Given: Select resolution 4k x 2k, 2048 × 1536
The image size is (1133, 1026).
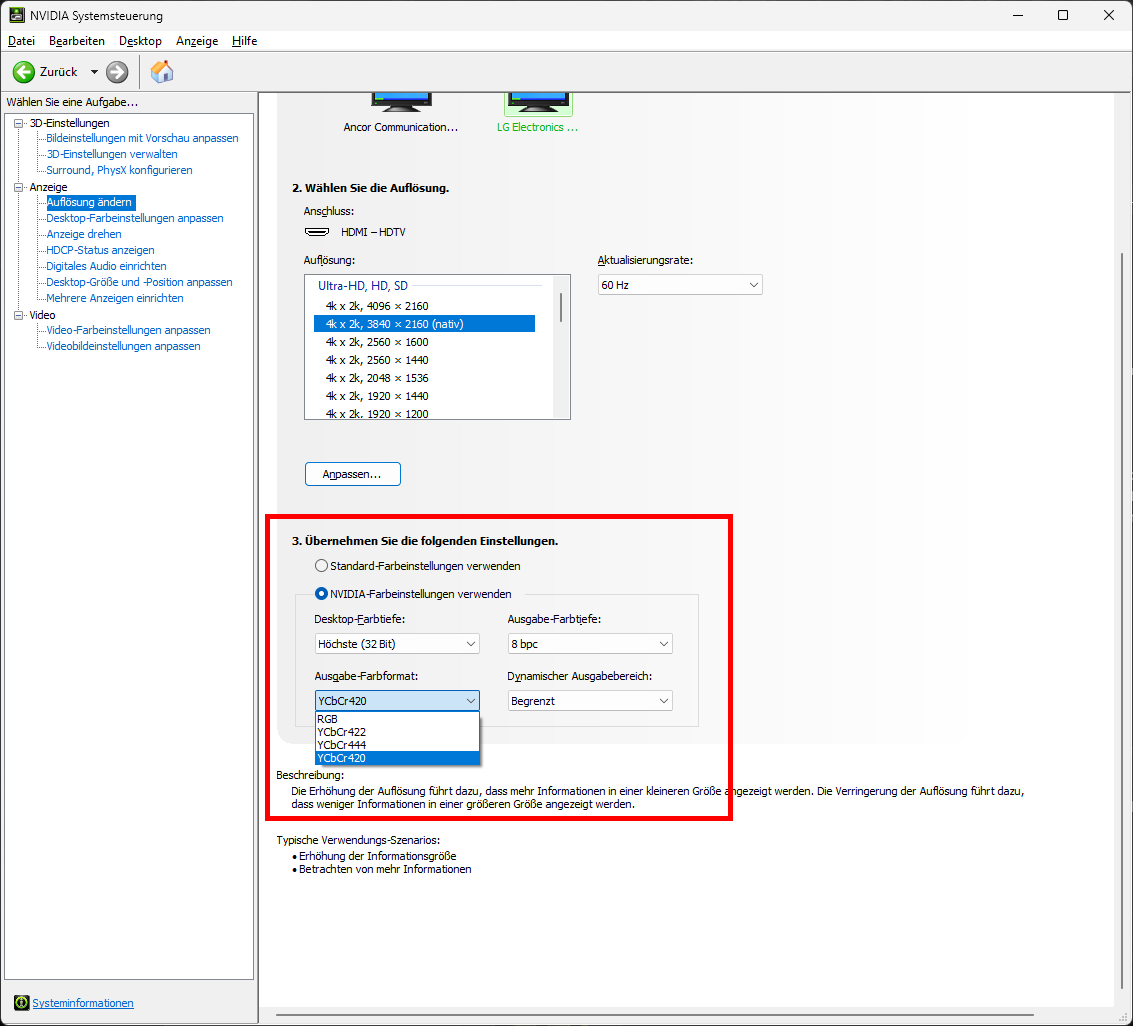Looking at the screenshot, I should pos(424,378).
